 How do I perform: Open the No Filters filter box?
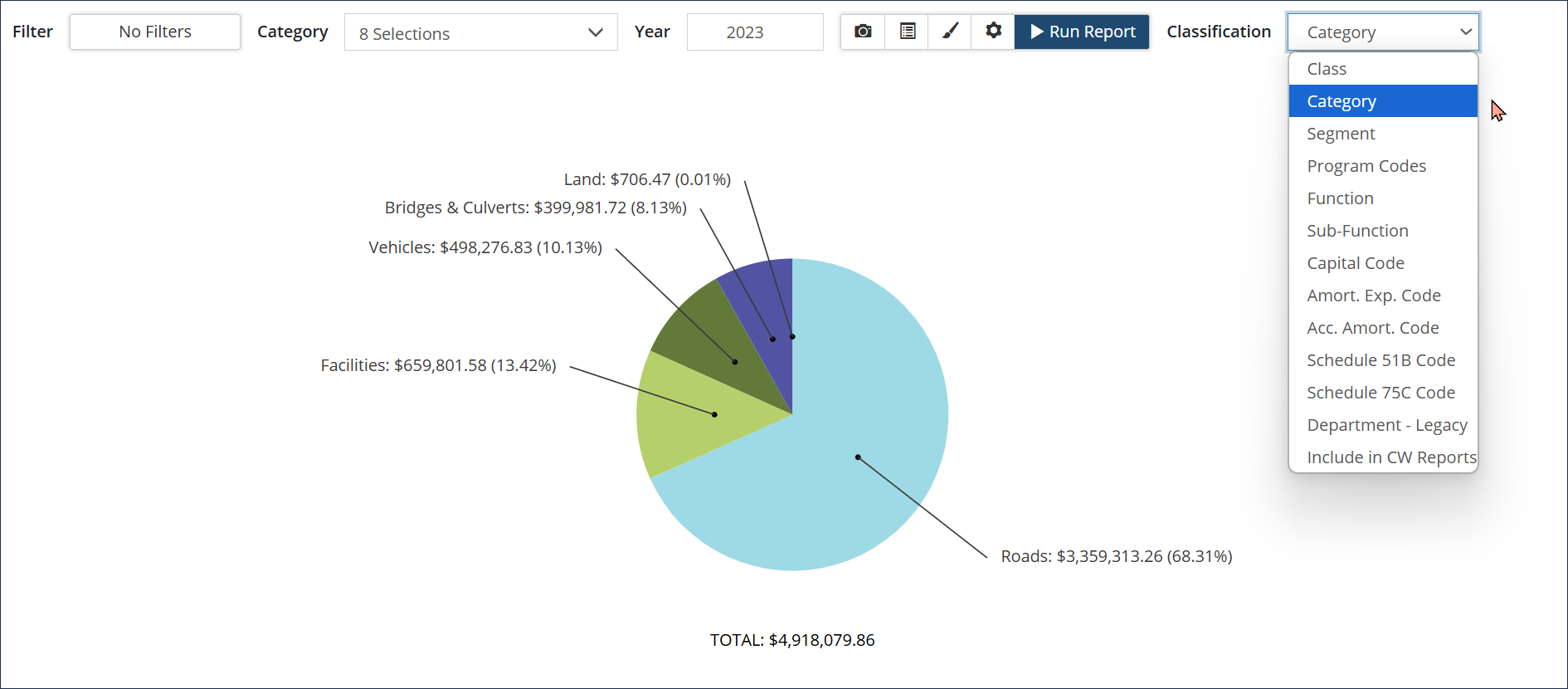coord(155,32)
